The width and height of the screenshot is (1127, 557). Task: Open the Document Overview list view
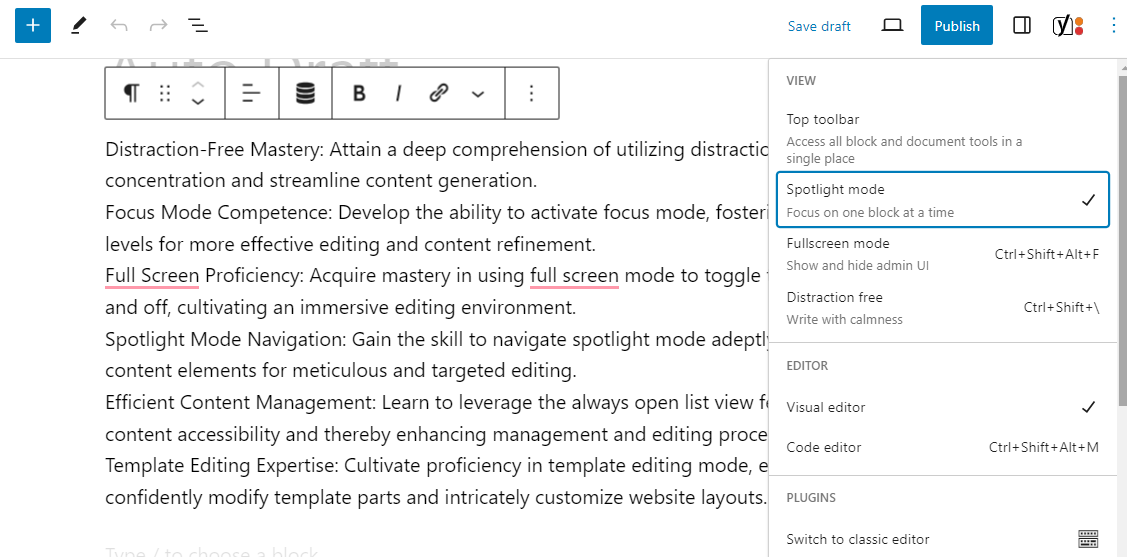(198, 26)
